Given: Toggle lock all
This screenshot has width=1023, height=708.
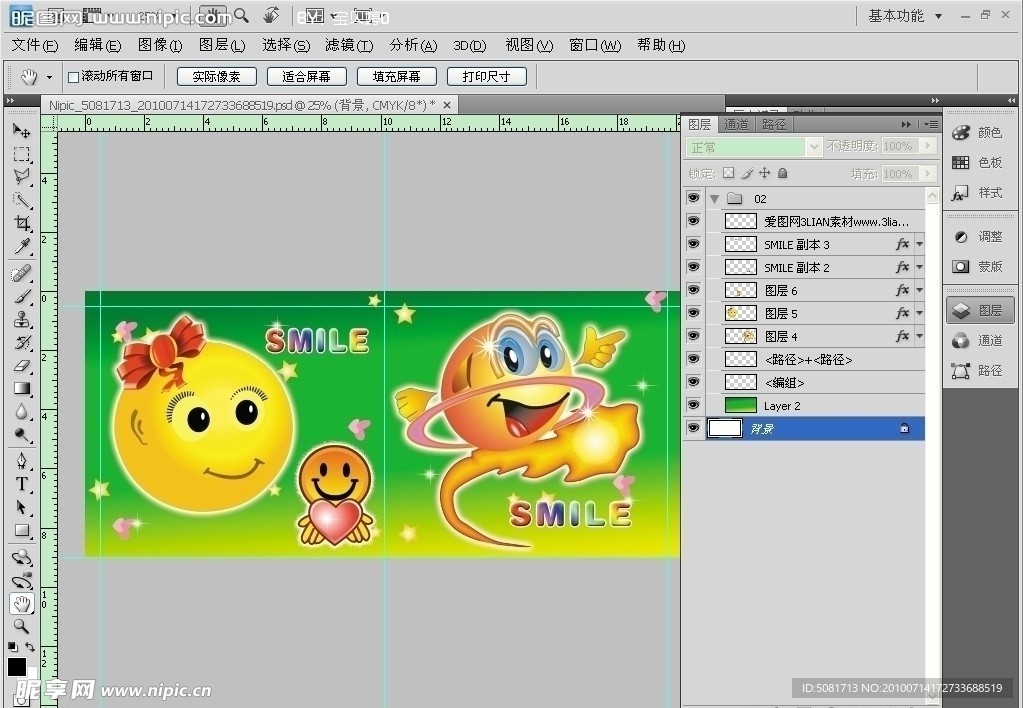Looking at the screenshot, I should [782, 173].
